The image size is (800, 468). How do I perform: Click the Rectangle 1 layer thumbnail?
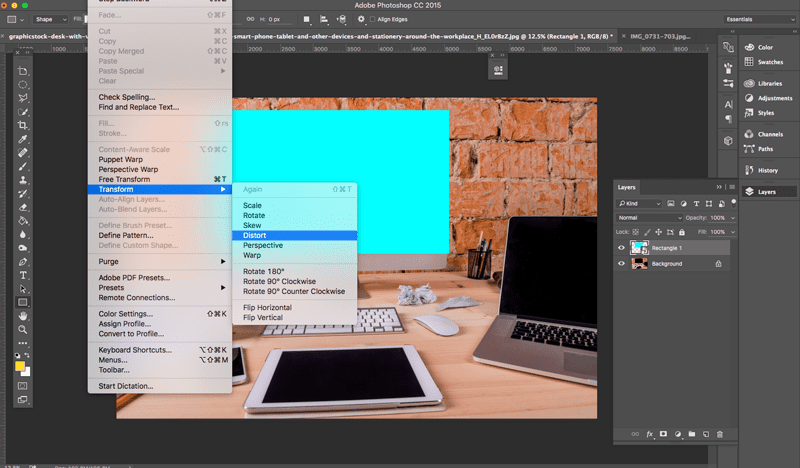click(639, 248)
